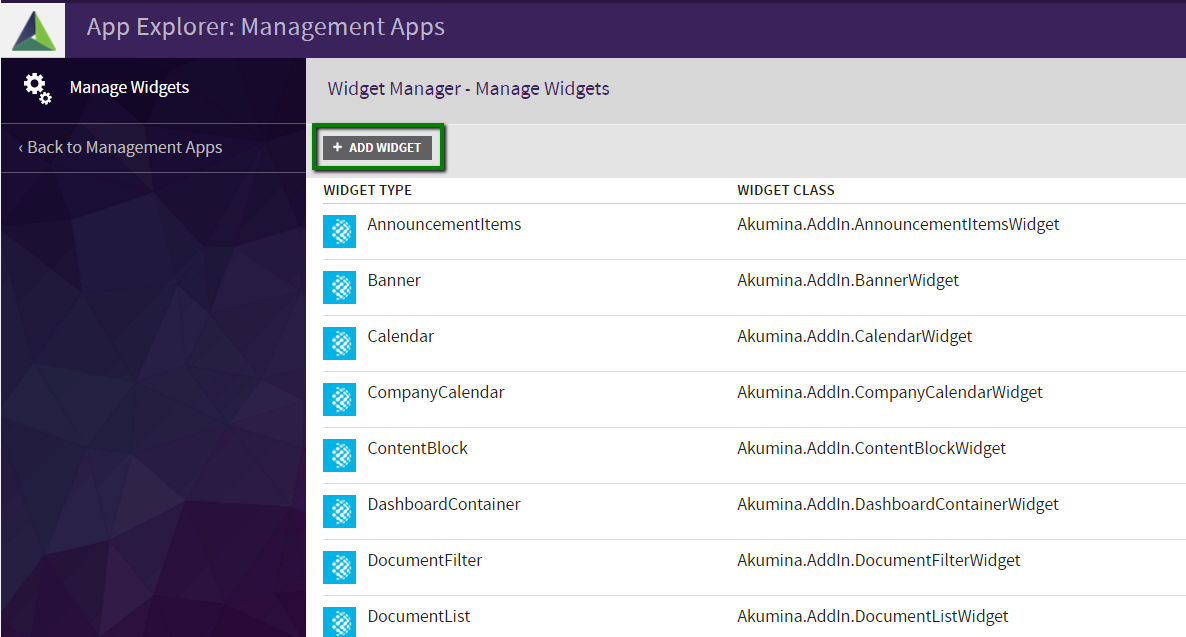
Task: Open Manage Widgets in sidebar
Action: [x=129, y=88]
